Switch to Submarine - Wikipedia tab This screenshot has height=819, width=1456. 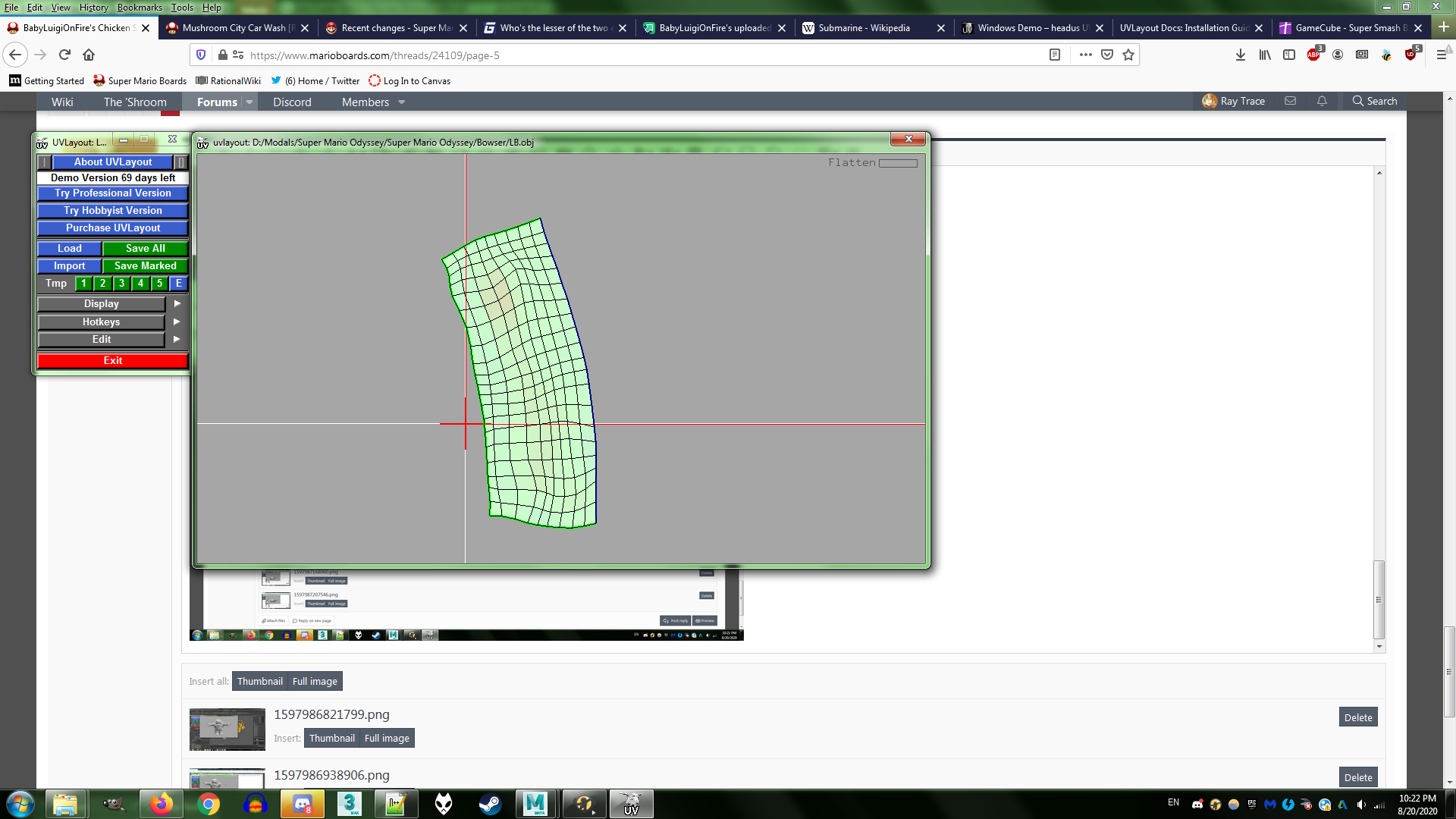(874, 28)
